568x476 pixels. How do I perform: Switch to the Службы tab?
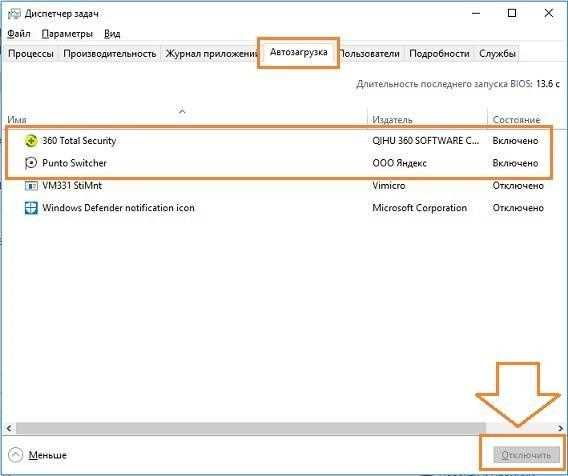[497, 54]
